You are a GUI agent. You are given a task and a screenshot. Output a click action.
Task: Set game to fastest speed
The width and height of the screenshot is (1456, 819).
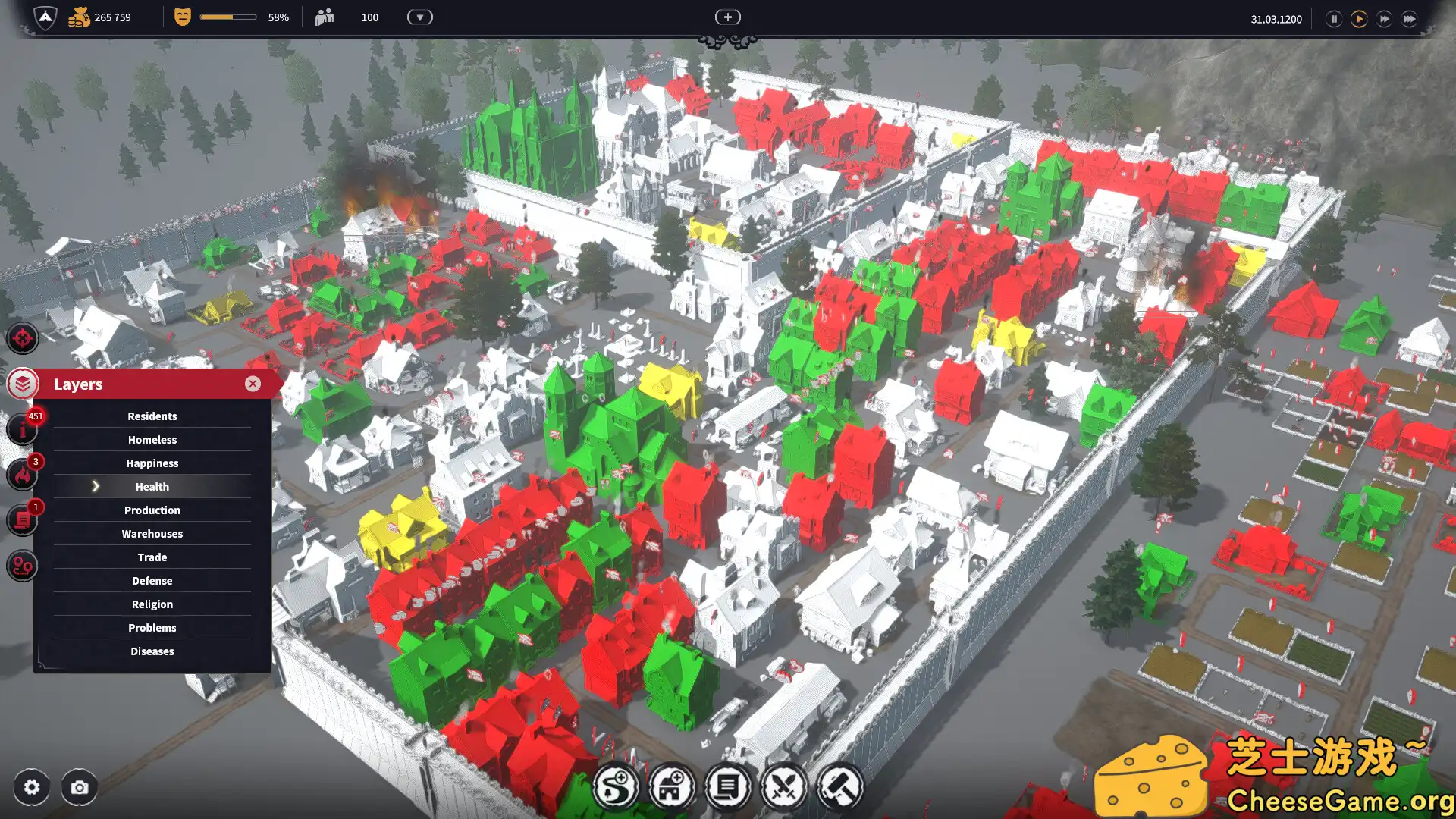(1410, 19)
